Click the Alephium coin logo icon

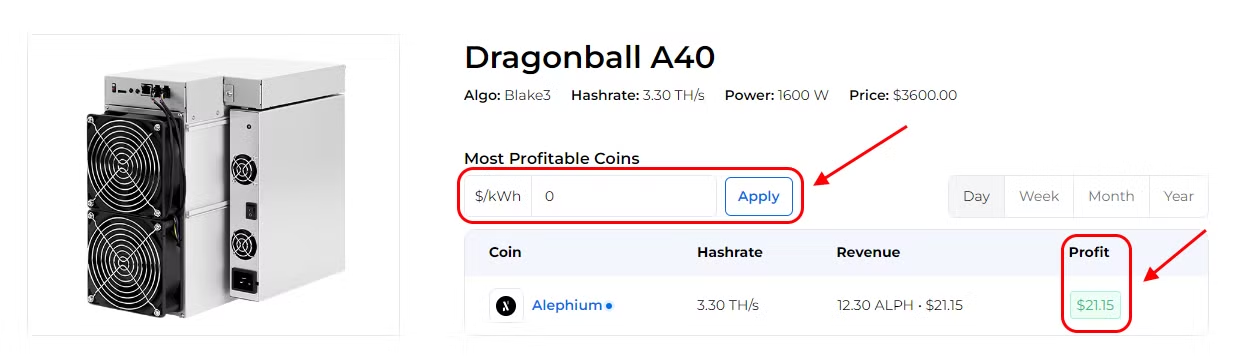[506, 305]
